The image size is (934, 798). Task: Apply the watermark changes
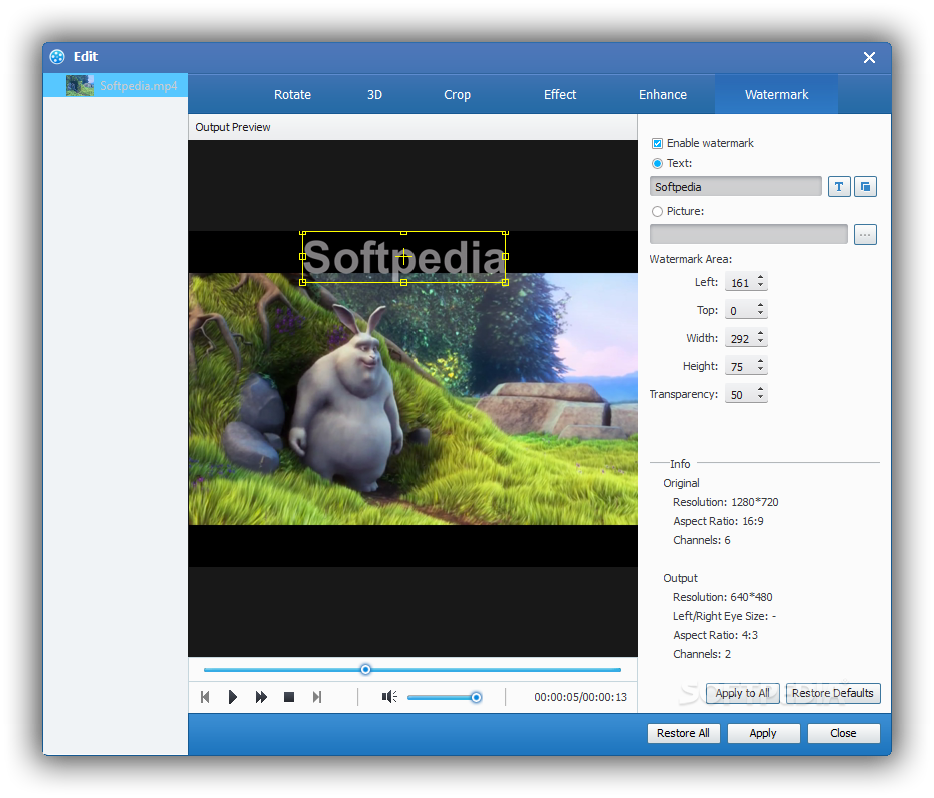(763, 733)
